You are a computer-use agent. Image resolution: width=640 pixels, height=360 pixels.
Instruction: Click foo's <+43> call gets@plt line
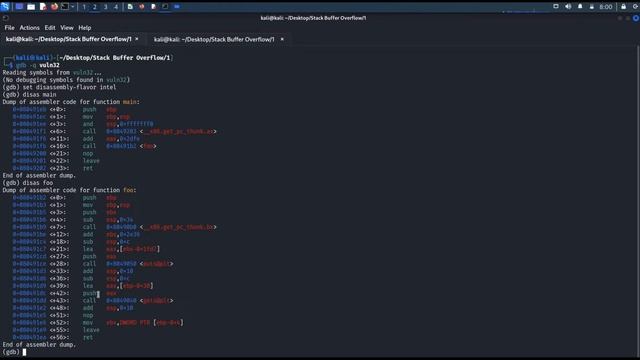tap(93, 300)
